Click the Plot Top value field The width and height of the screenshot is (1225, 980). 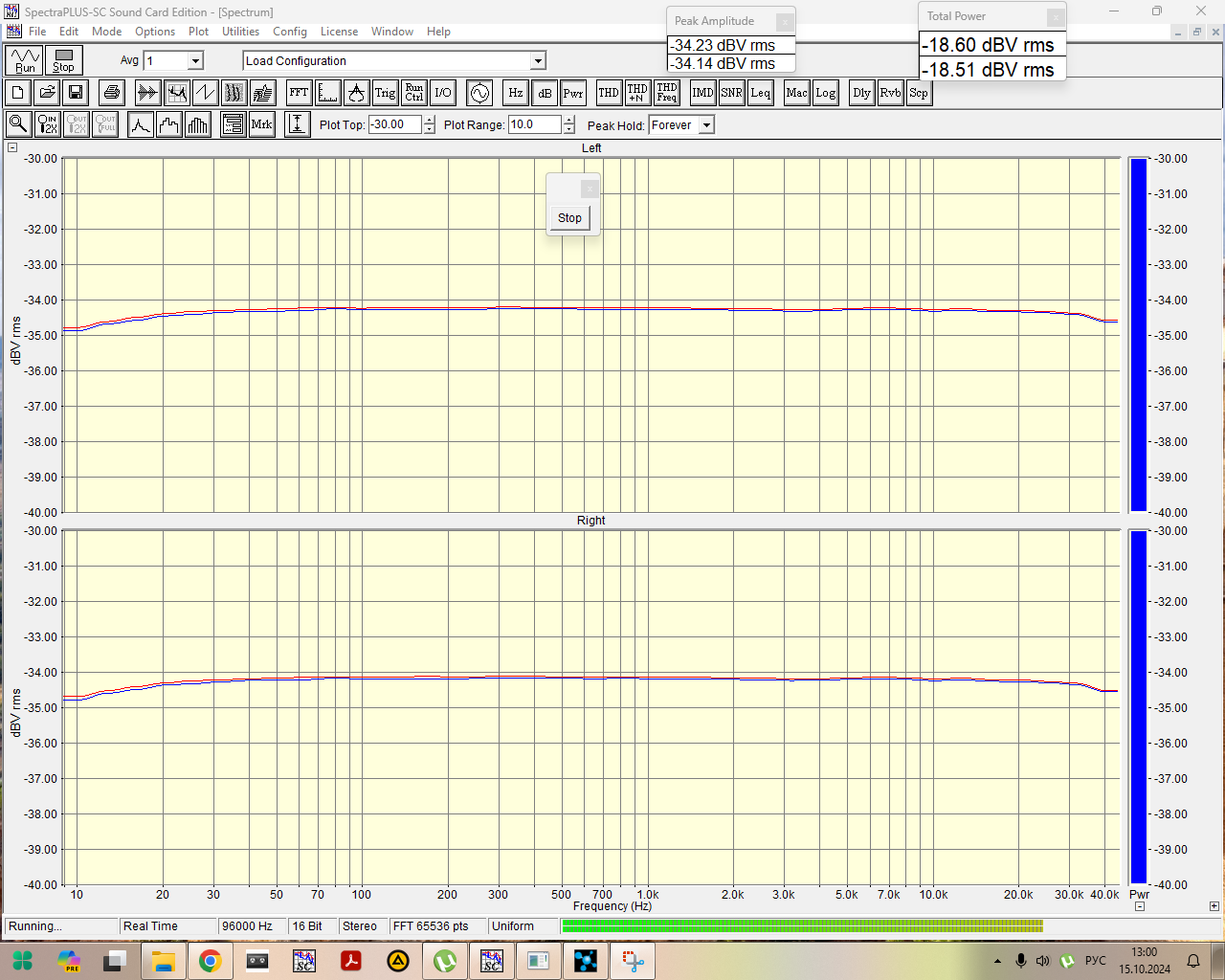click(394, 124)
